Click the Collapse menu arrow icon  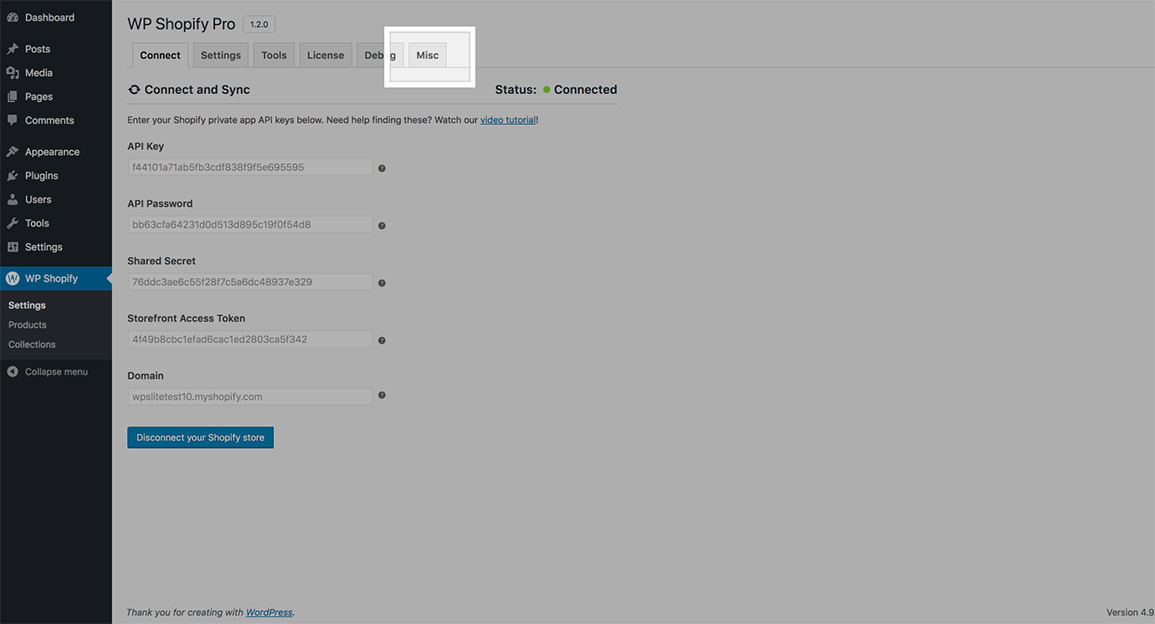point(13,371)
